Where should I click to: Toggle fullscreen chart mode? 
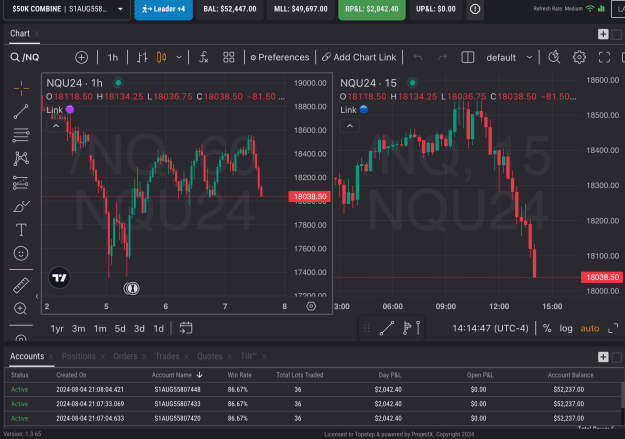coord(604,57)
